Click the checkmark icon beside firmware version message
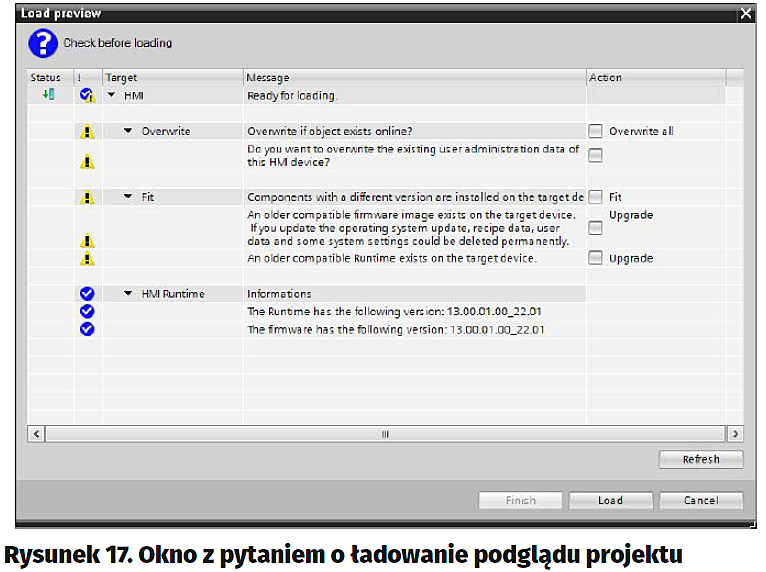The image size is (766, 572). pos(87,329)
